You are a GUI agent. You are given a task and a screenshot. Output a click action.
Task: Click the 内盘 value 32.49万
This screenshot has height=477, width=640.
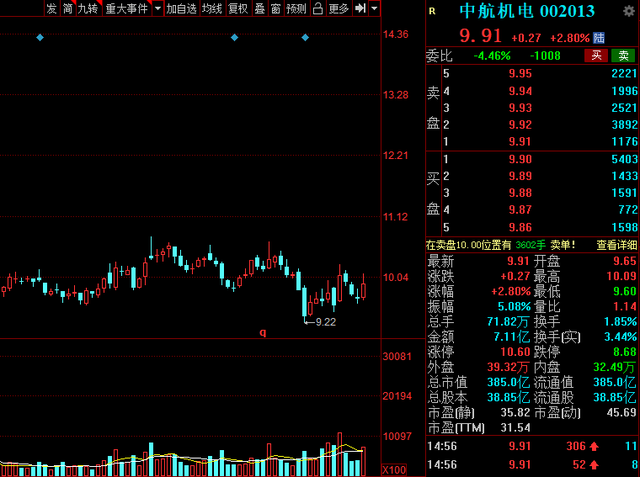tap(615, 367)
